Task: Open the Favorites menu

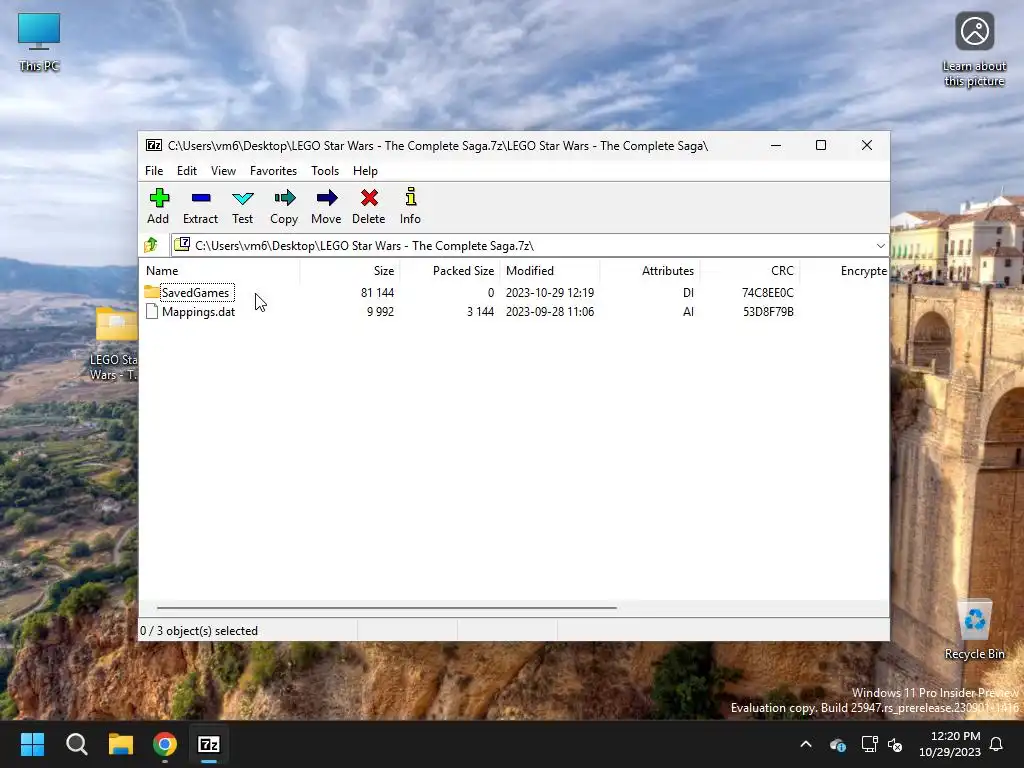Action: pyautogui.click(x=274, y=170)
